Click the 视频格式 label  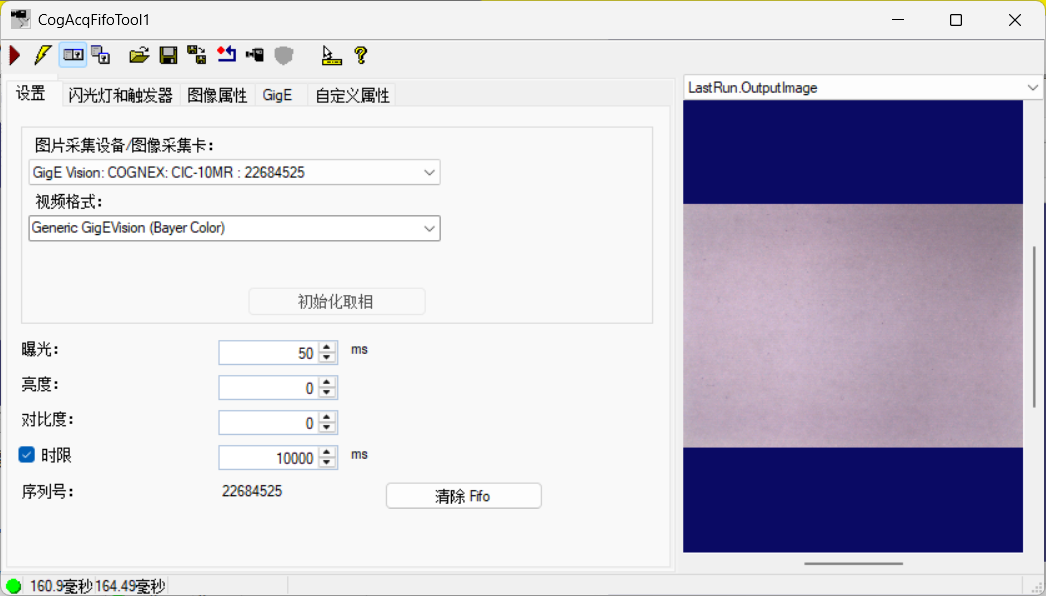point(69,202)
